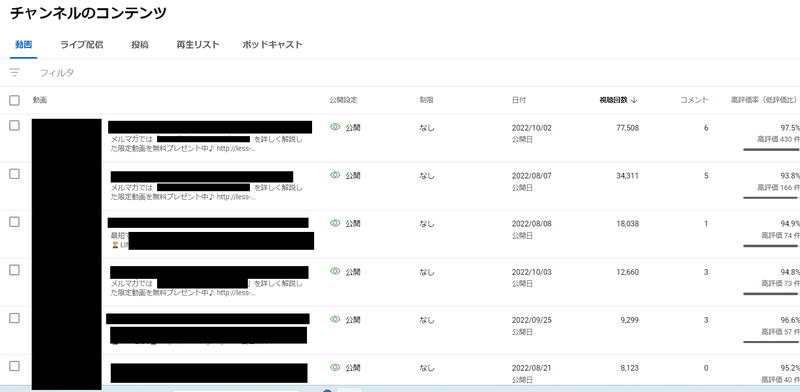Click the 高評価 57 件 text

781,331
